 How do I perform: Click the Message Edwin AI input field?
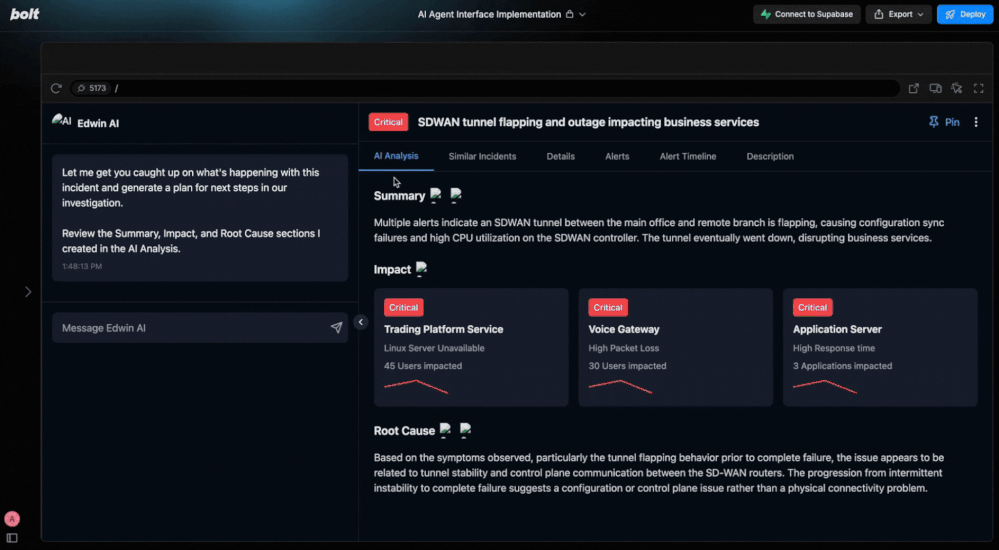(190, 328)
